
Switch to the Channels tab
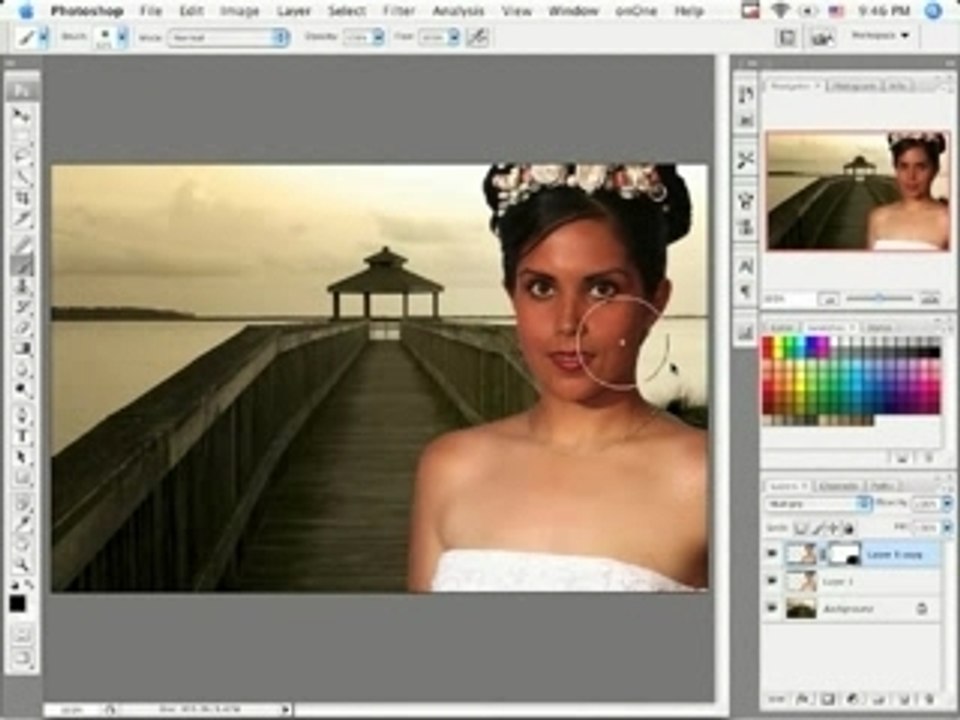click(x=838, y=486)
